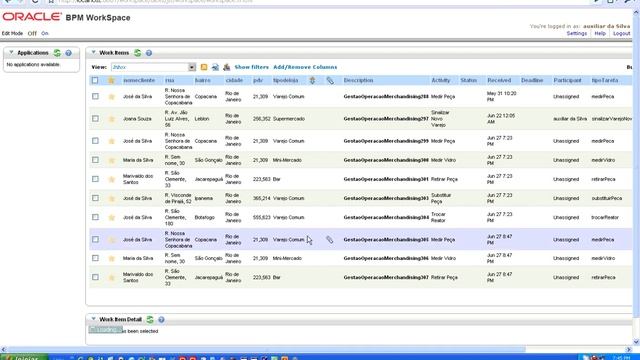The height and width of the screenshot is (360, 640).
Task: Refresh the Applications panel
Action: click(58, 53)
